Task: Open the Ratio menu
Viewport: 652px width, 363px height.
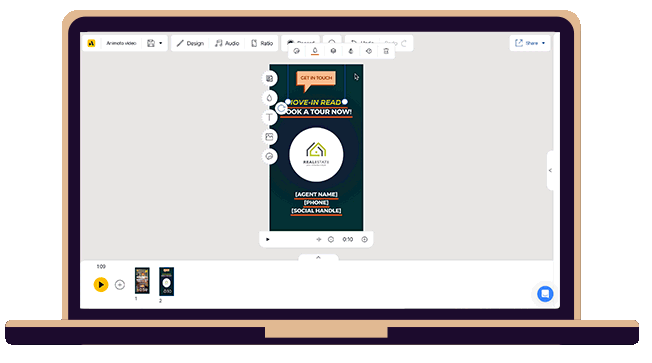Action: [262, 43]
